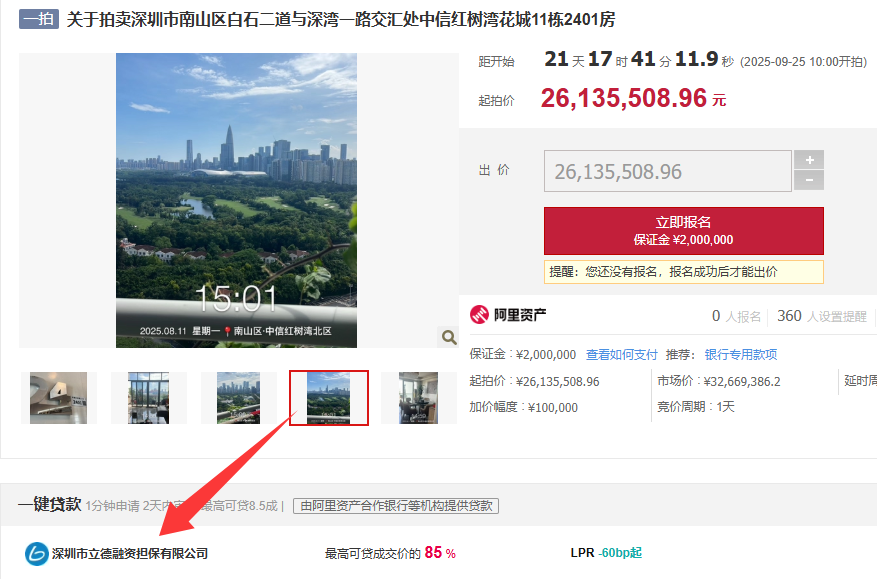This screenshot has width=877, height=579.
Task: Click 深圳市立德融资担保有限公司 company name
Action: tap(130, 554)
